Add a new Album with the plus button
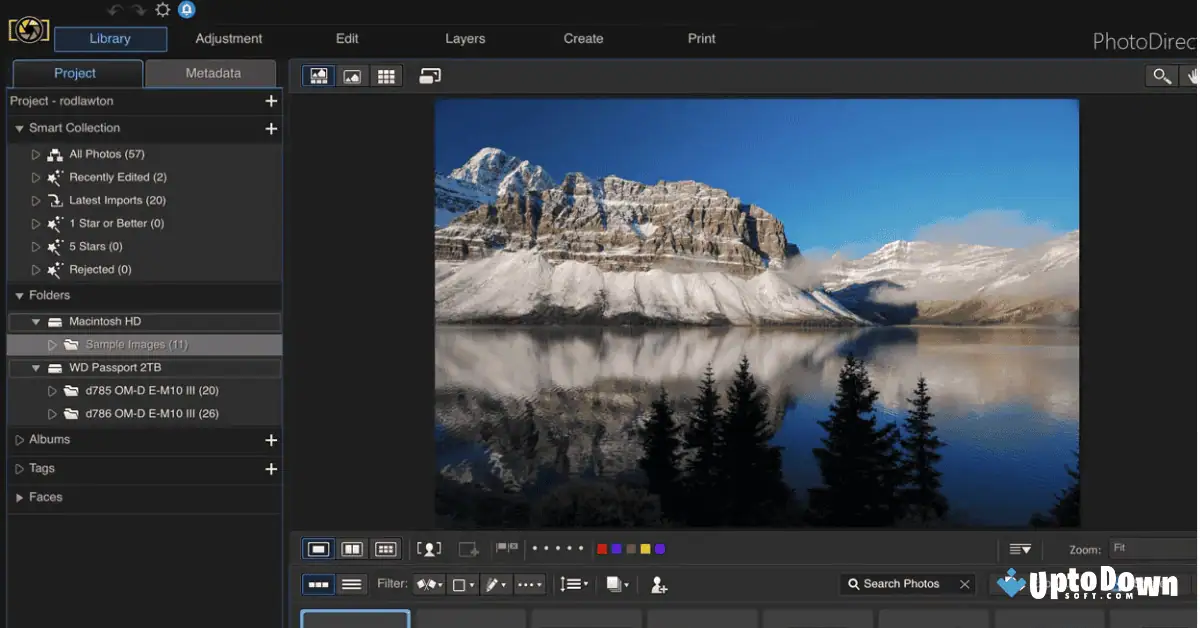 [x=271, y=440]
